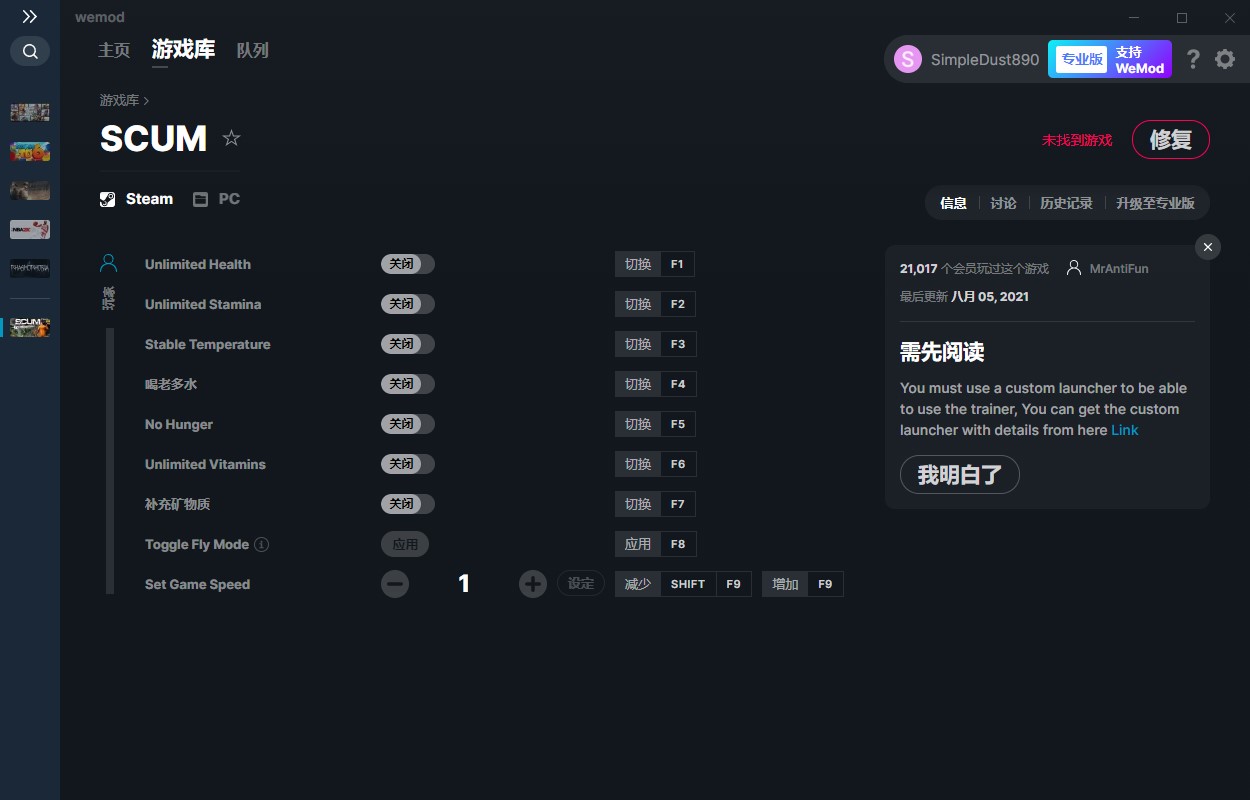
Task: Toggle the 喝老多水 switch
Action: (408, 384)
